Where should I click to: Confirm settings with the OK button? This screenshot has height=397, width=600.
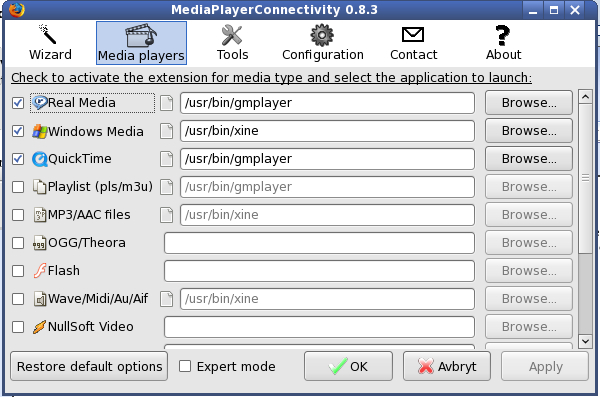[x=348, y=366]
